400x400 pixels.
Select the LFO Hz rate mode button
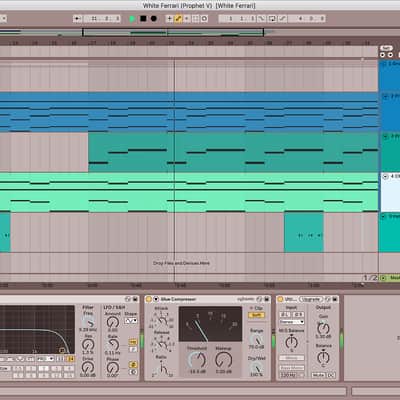point(133,342)
